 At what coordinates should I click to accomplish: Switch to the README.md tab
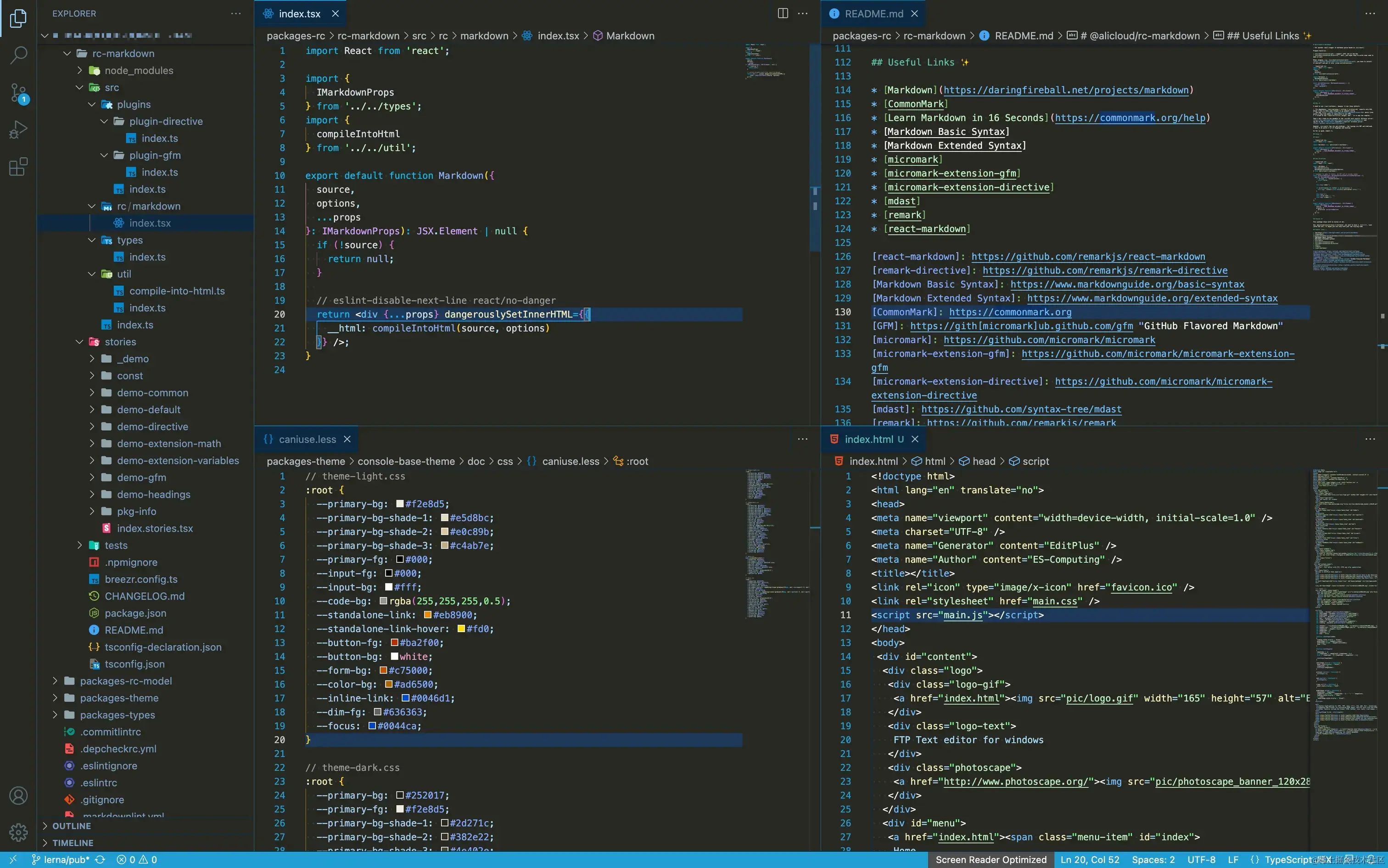(873, 13)
